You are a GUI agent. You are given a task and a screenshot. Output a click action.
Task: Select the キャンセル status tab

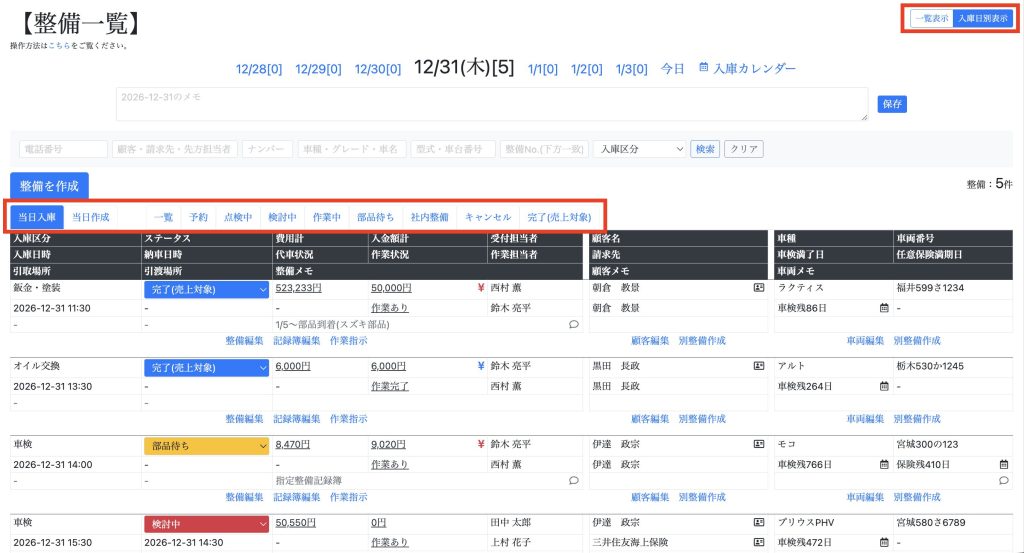coord(488,217)
